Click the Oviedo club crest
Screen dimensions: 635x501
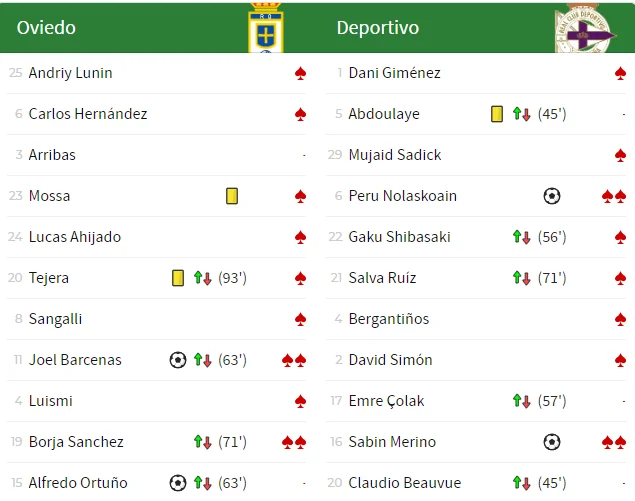[265, 28]
